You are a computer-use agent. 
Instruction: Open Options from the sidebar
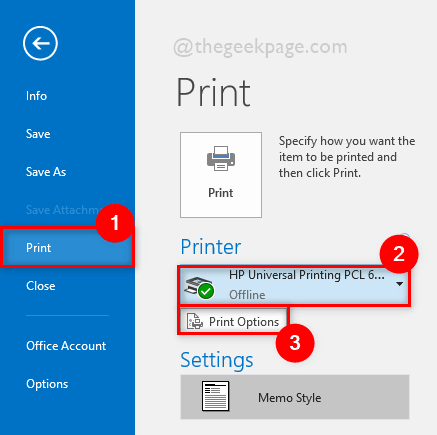click(47, 384)
